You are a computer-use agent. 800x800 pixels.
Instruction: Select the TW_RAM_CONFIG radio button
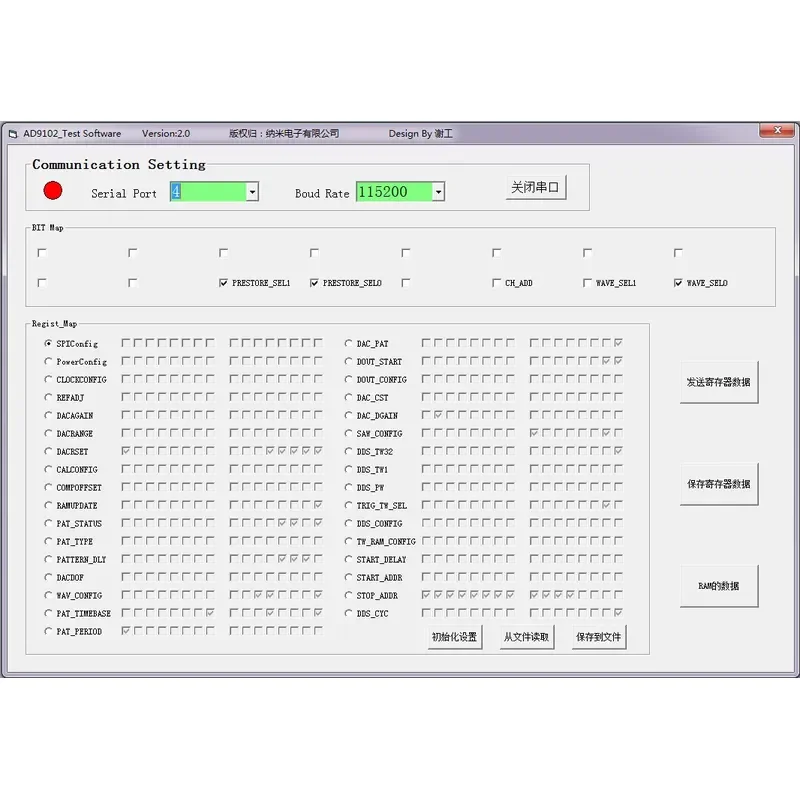point(348,541)
